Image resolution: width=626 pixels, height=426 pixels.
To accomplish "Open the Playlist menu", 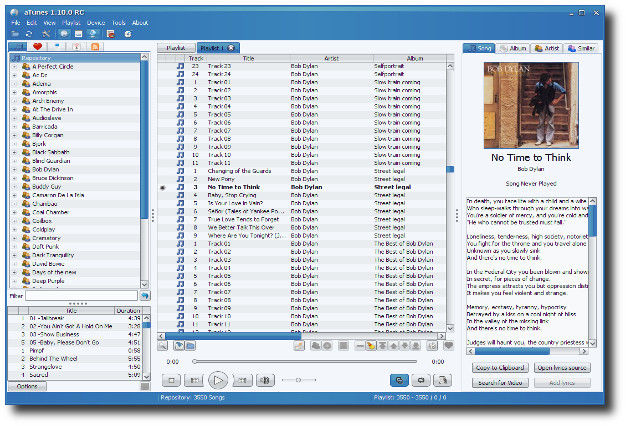I will click(x=71, y=23).
